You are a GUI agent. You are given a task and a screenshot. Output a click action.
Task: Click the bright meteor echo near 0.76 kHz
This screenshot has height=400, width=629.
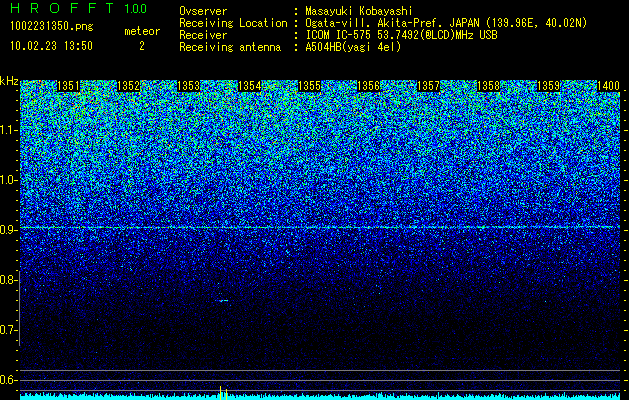(224, 300)
